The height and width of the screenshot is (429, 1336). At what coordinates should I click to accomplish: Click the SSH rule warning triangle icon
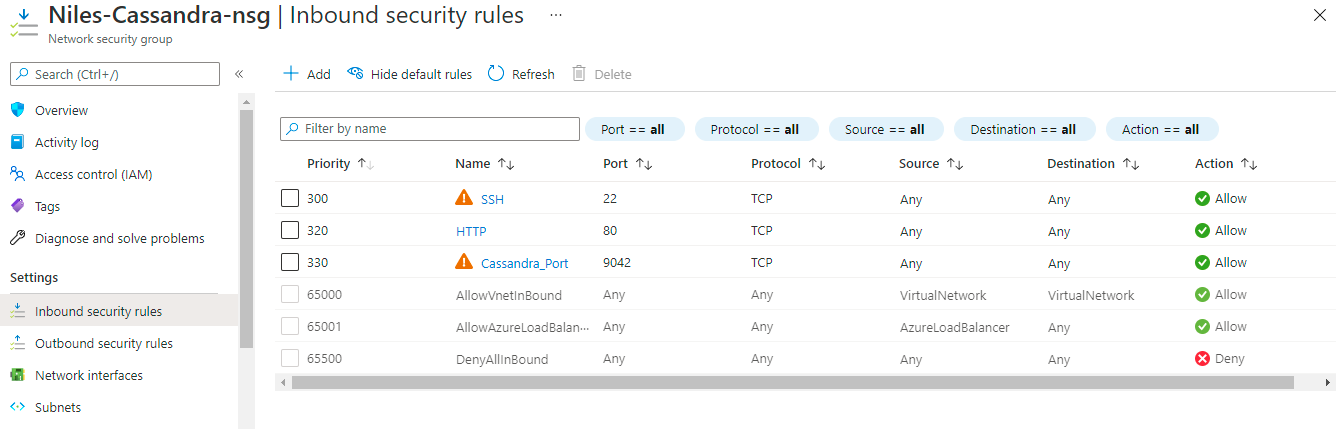pyautogui.click(x=464, y=198)
